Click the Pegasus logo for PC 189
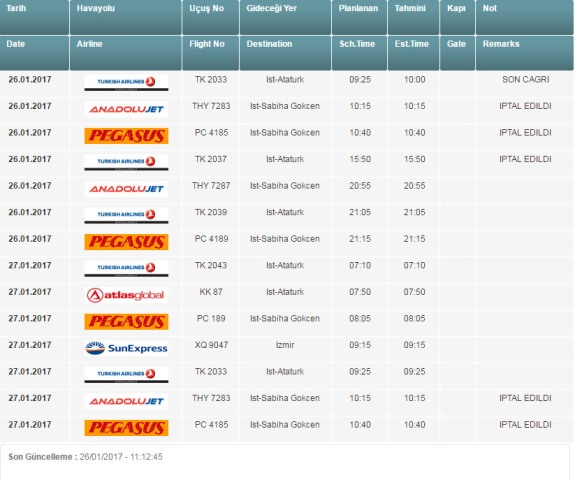The height and width of the screenshot is (480, 575). click(x=126, y=322)
